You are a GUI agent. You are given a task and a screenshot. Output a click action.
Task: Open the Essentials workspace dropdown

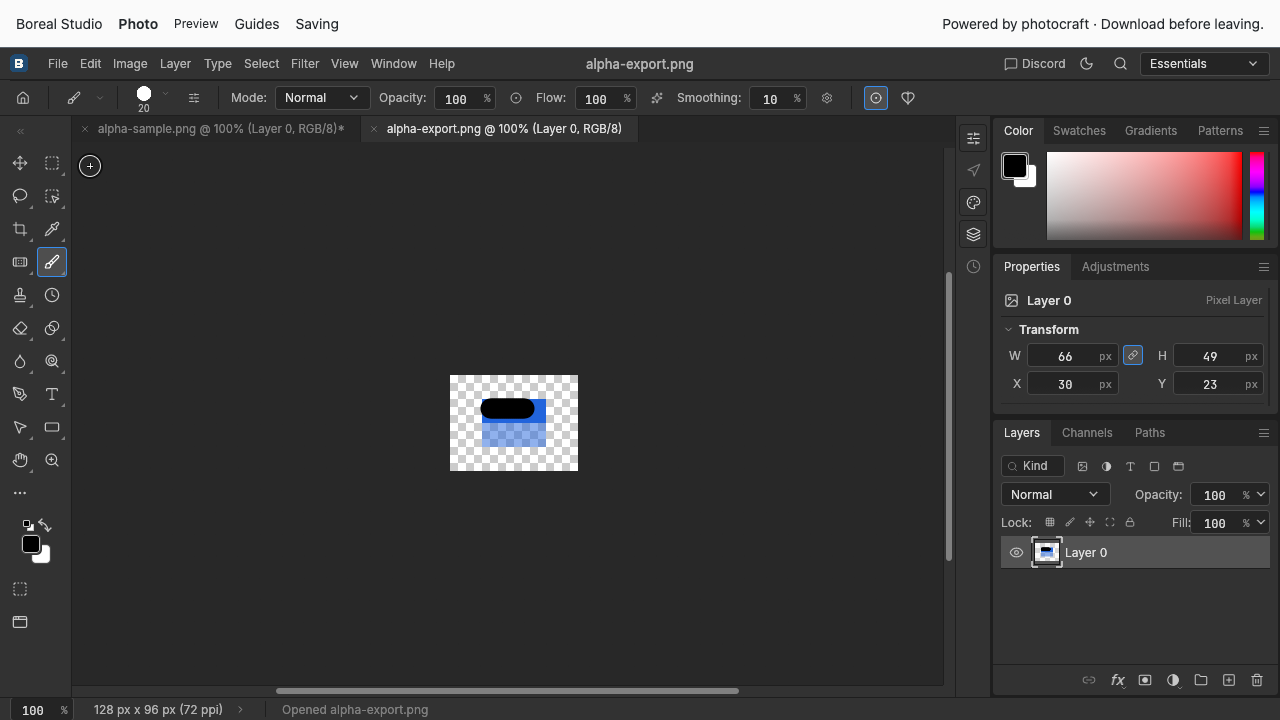tap(1204, 63)
